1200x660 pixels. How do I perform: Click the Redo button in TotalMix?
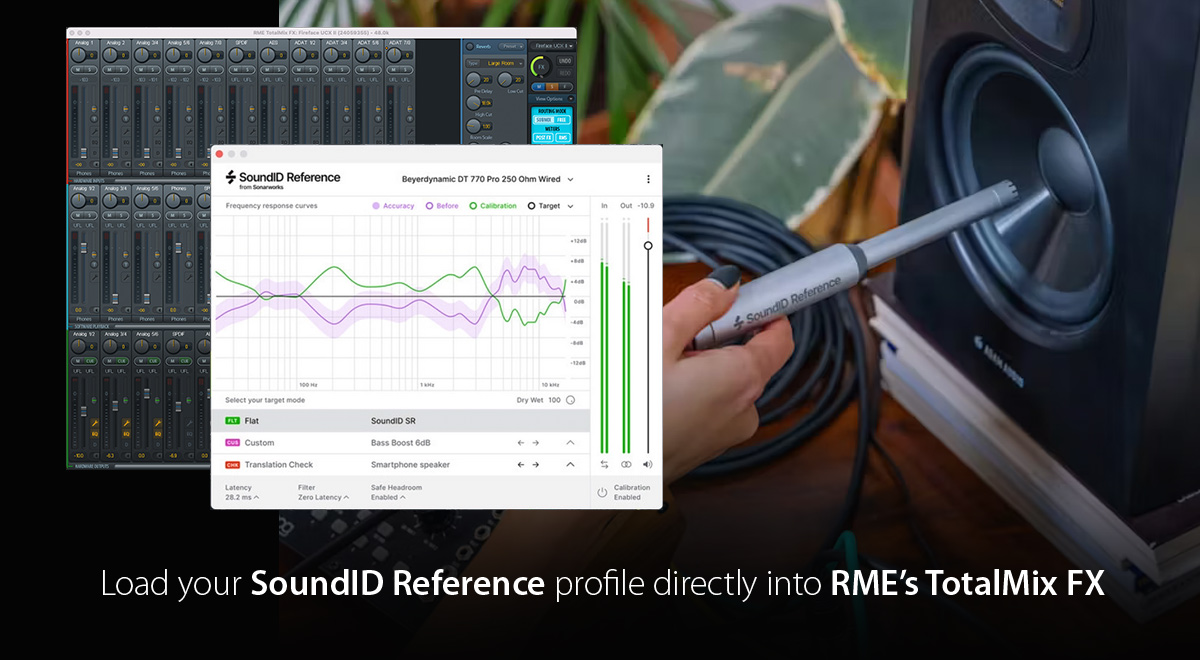[566, 72]
